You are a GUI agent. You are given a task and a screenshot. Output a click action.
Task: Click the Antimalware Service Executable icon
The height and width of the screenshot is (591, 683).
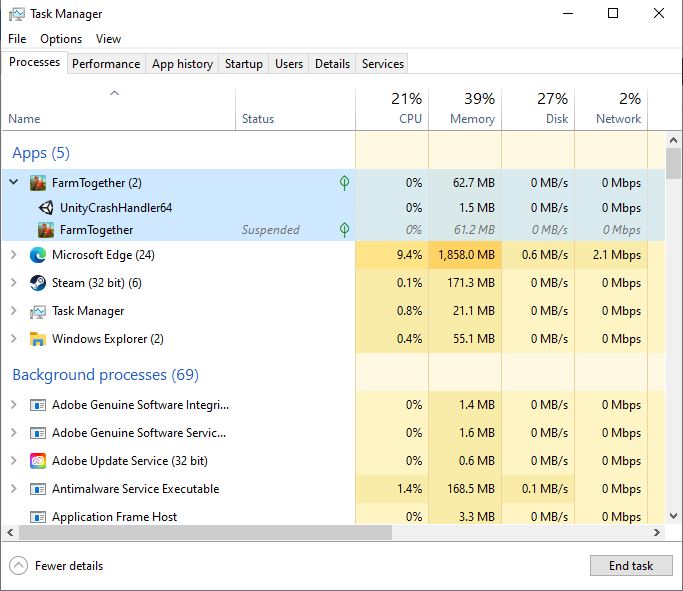click(x=38, y=489)
